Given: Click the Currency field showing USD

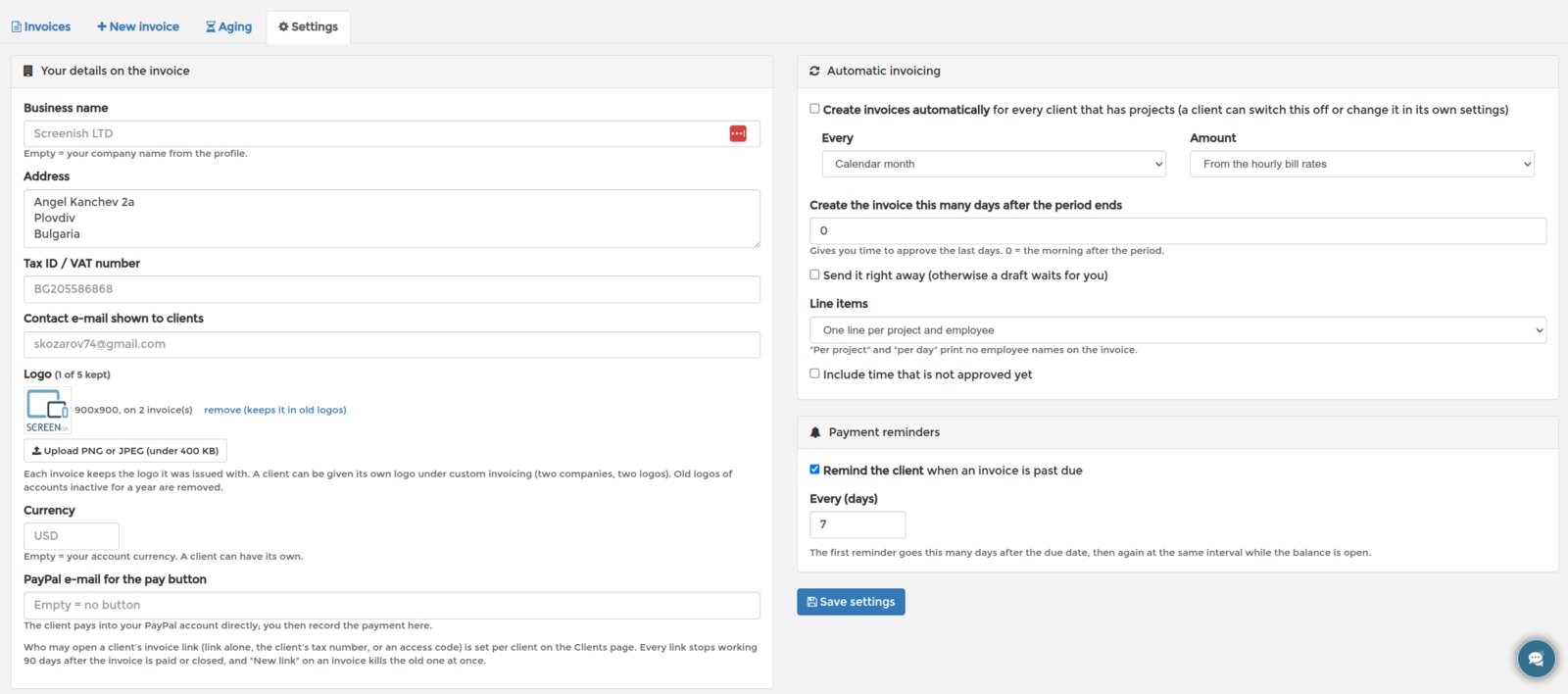Looking at the screenshot, I should click(x=72, y=536).
